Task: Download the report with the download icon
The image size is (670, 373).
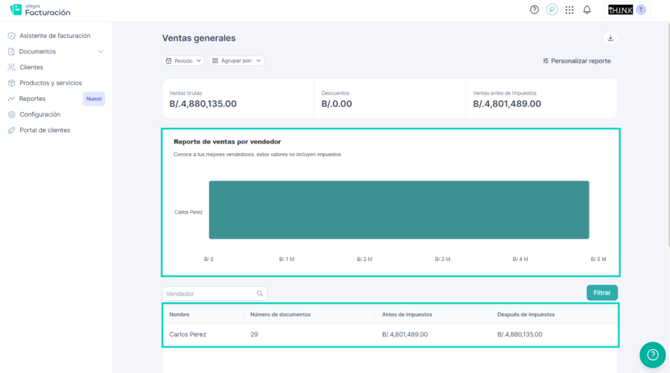Action: point(610,38)
